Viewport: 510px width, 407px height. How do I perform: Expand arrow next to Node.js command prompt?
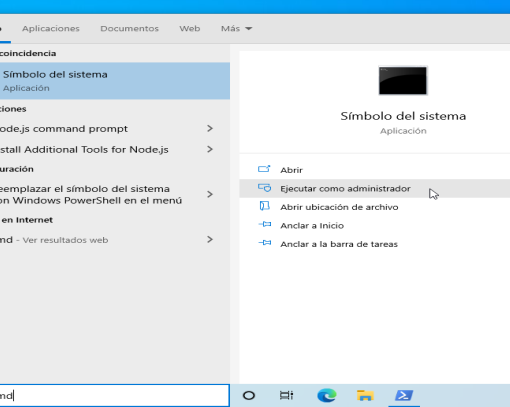(x=210, y=128)
